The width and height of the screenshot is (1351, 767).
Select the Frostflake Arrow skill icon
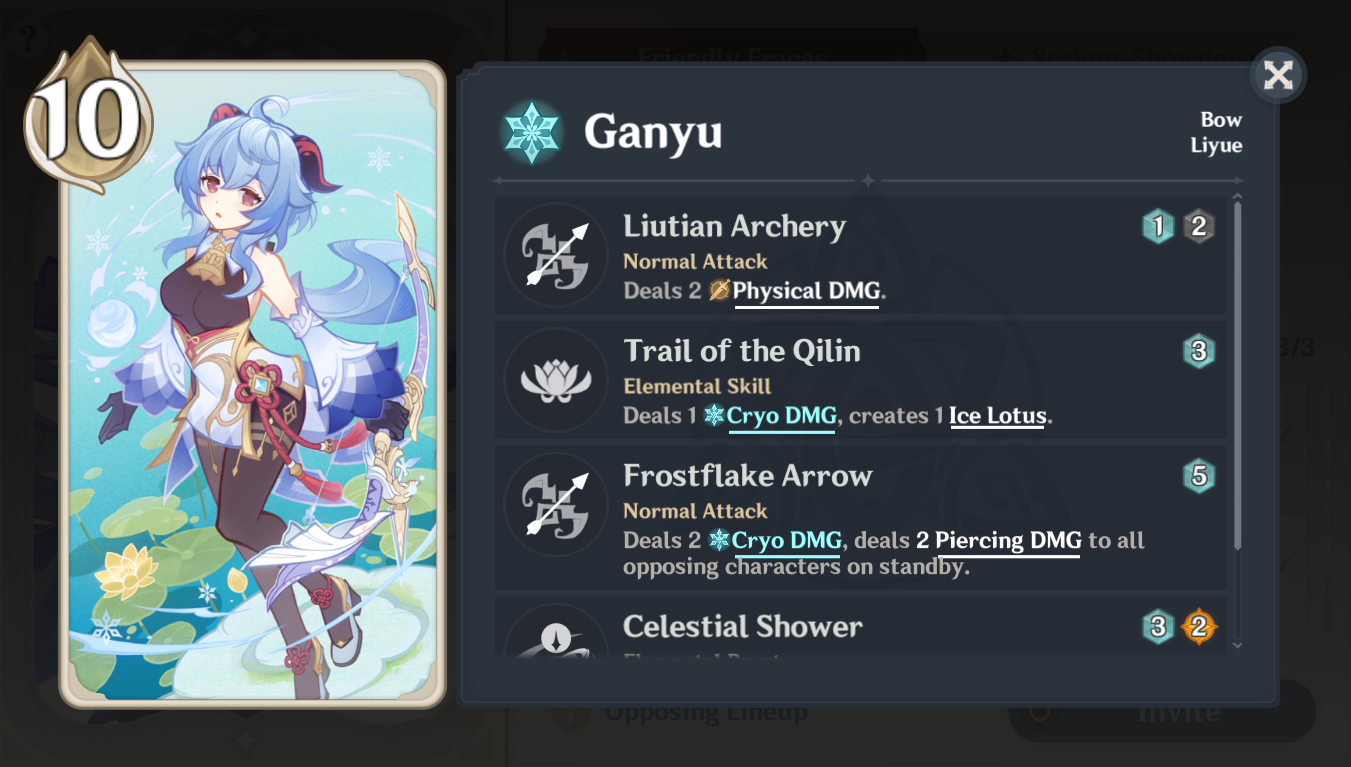point(556,504)
